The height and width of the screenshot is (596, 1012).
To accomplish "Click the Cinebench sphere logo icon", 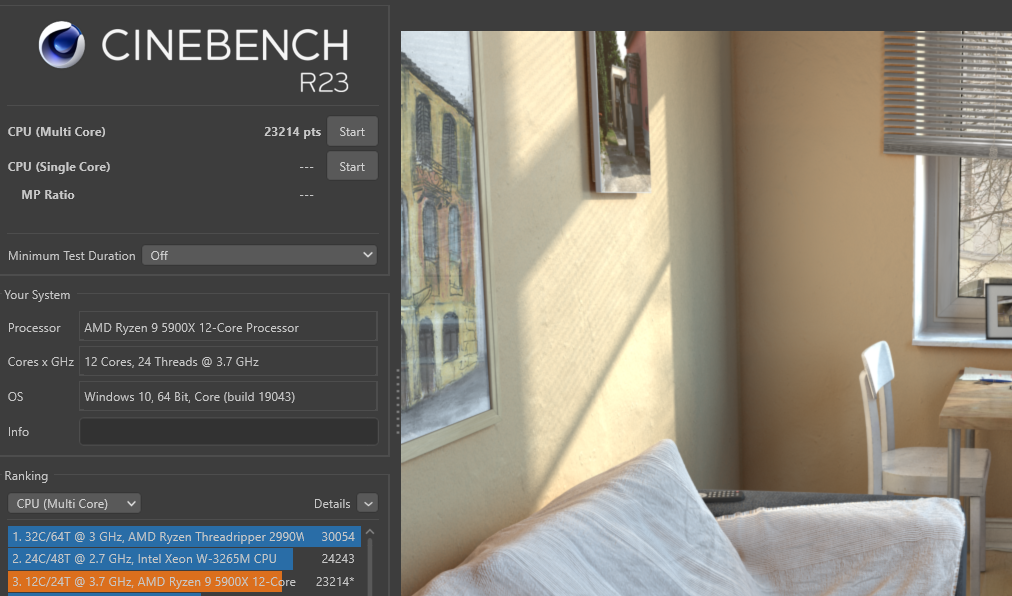I will (61, 45).
